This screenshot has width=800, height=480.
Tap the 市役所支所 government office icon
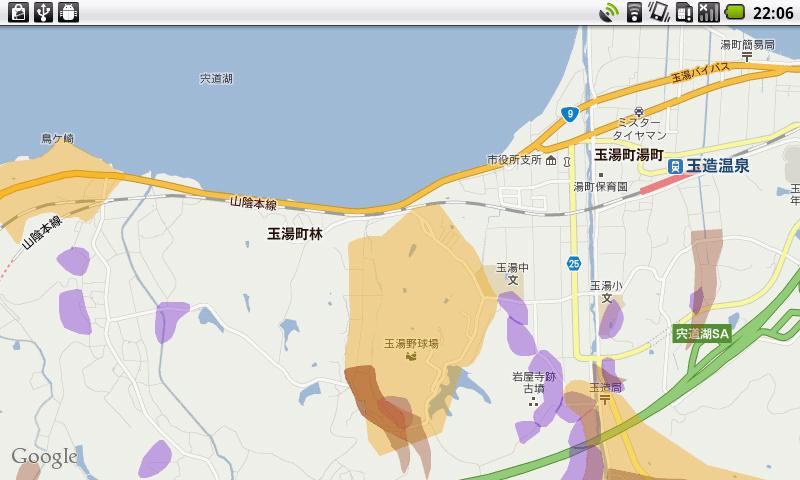click(x=551, y=161)
